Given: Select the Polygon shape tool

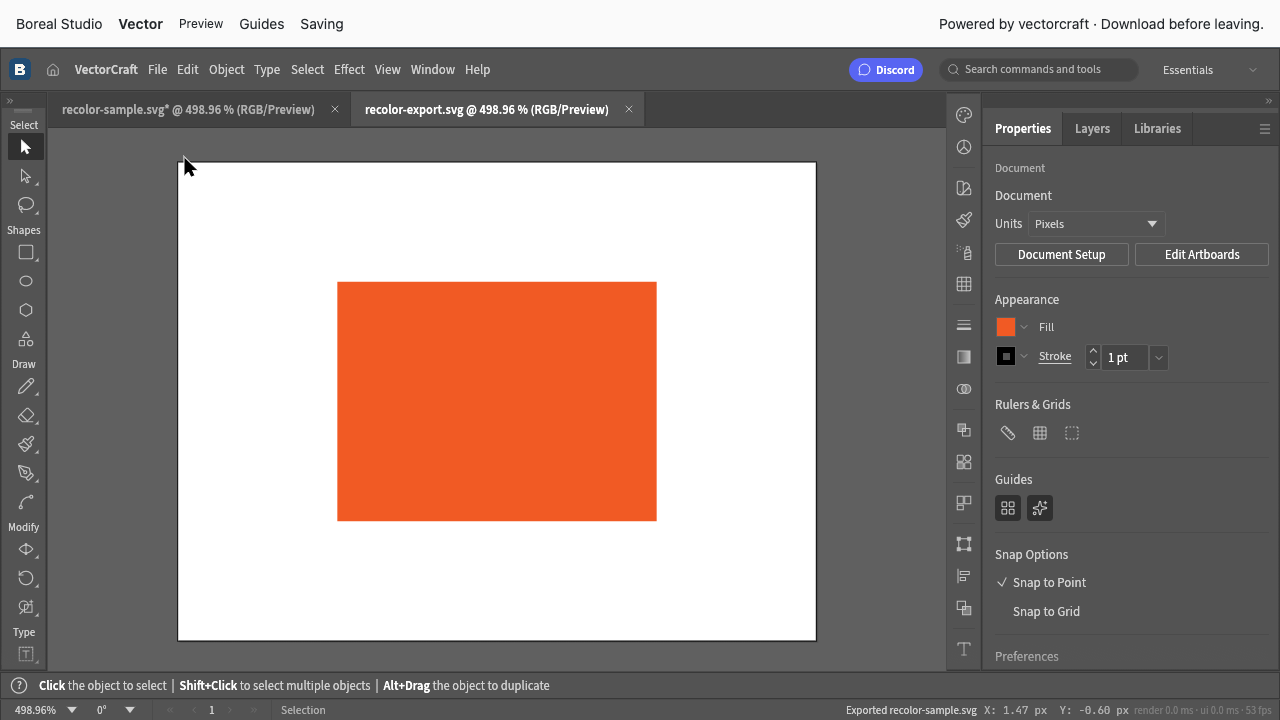Looking at the screenshot, I should point(26,311).
